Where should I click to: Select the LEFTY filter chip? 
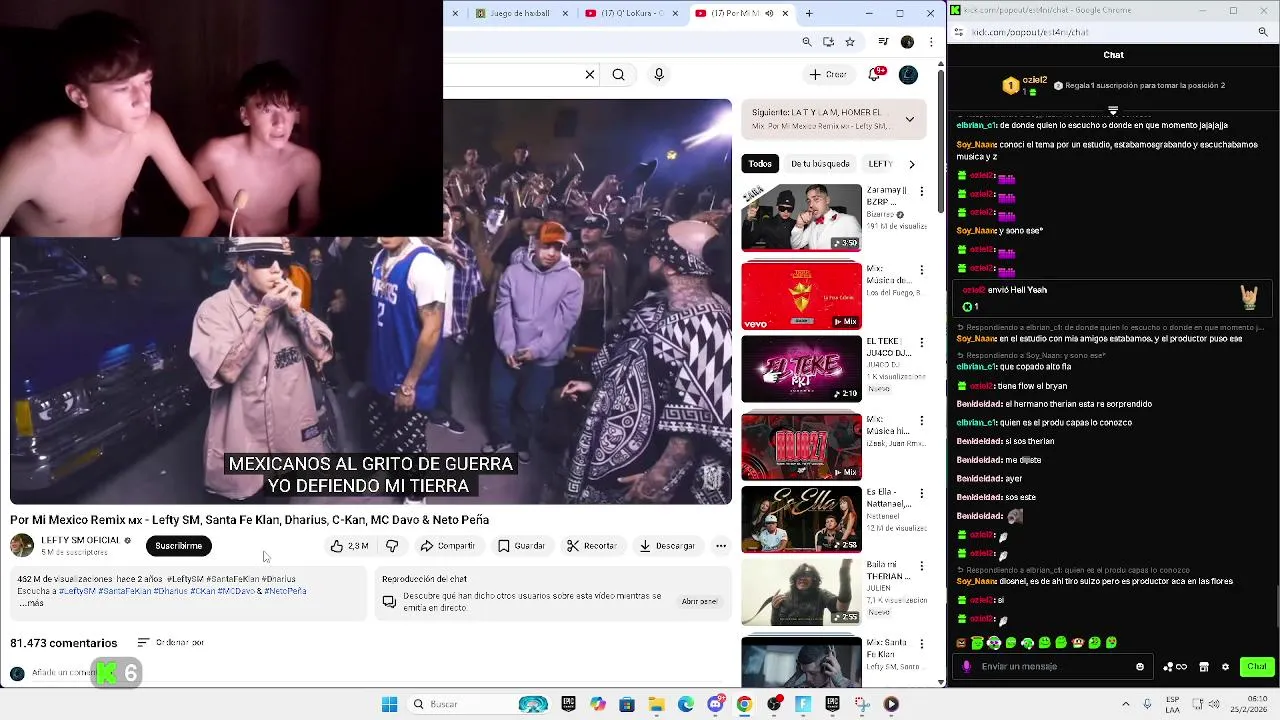[x=880, y=164]
